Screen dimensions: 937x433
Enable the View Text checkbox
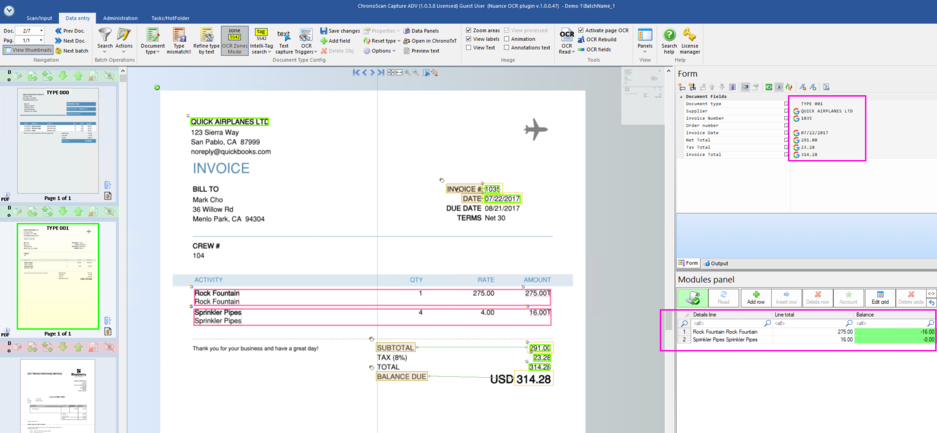[469, 48]
